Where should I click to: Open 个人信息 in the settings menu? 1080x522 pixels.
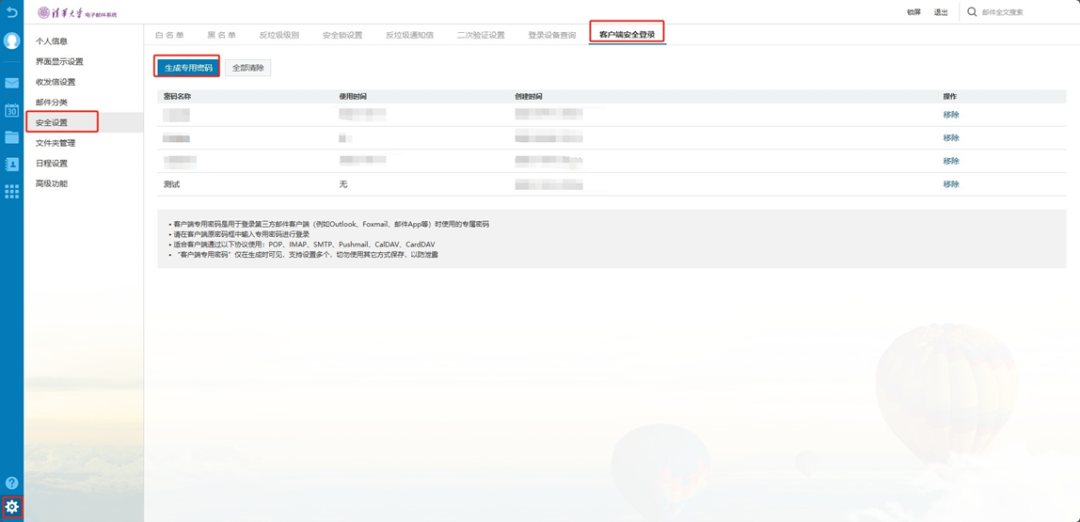coord(52,41)
